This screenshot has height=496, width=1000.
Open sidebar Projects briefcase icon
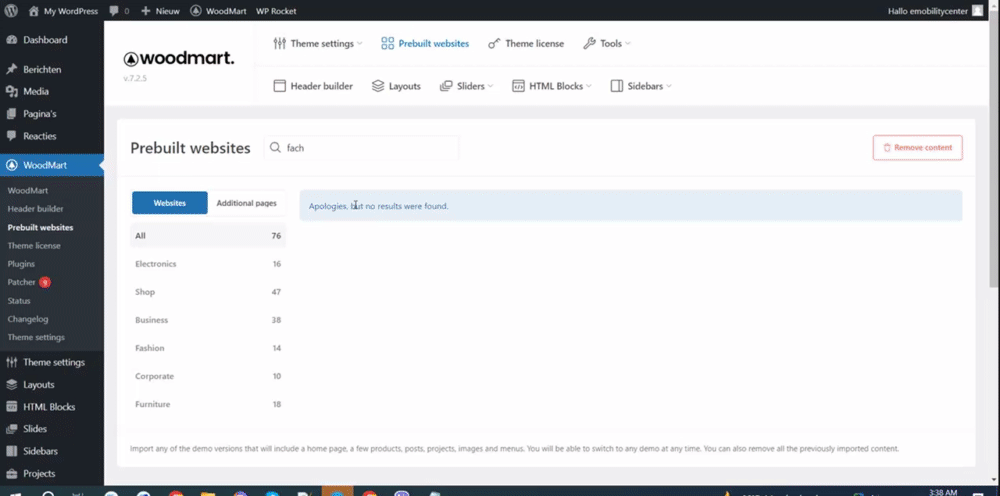pos(11,473)
